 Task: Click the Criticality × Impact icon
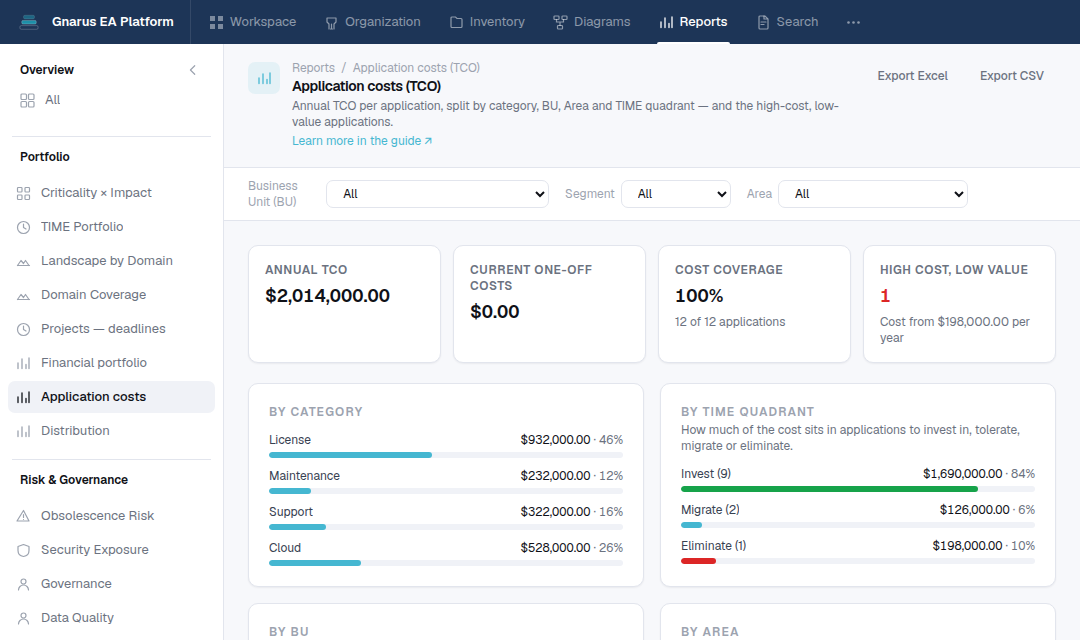(x=23, y=193)
